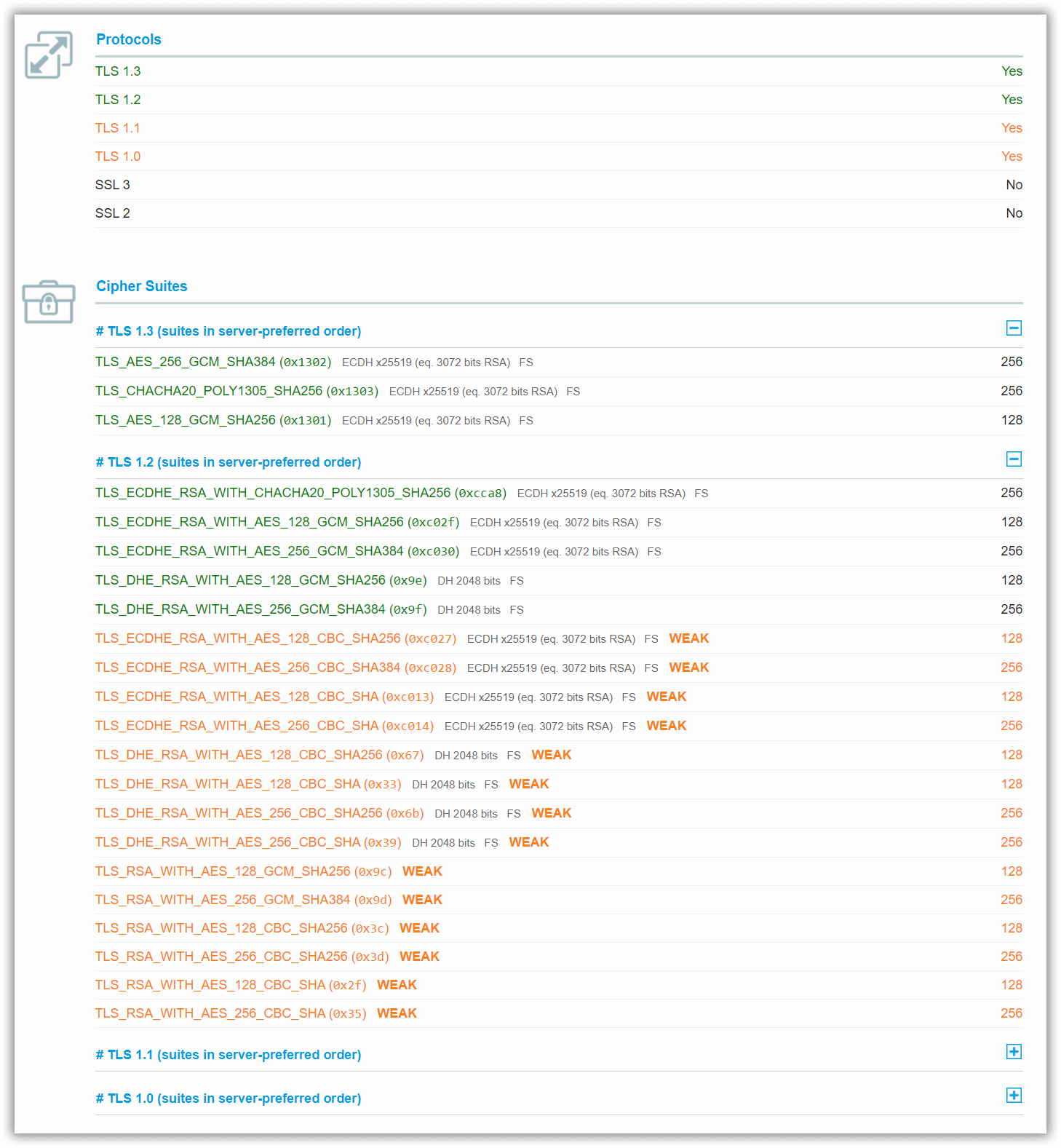Image resolution: width=1061 pixels, height=1148 pixels.
Task: Expand the TLS 1.0 suites section
Action: click(1014, 1096)
